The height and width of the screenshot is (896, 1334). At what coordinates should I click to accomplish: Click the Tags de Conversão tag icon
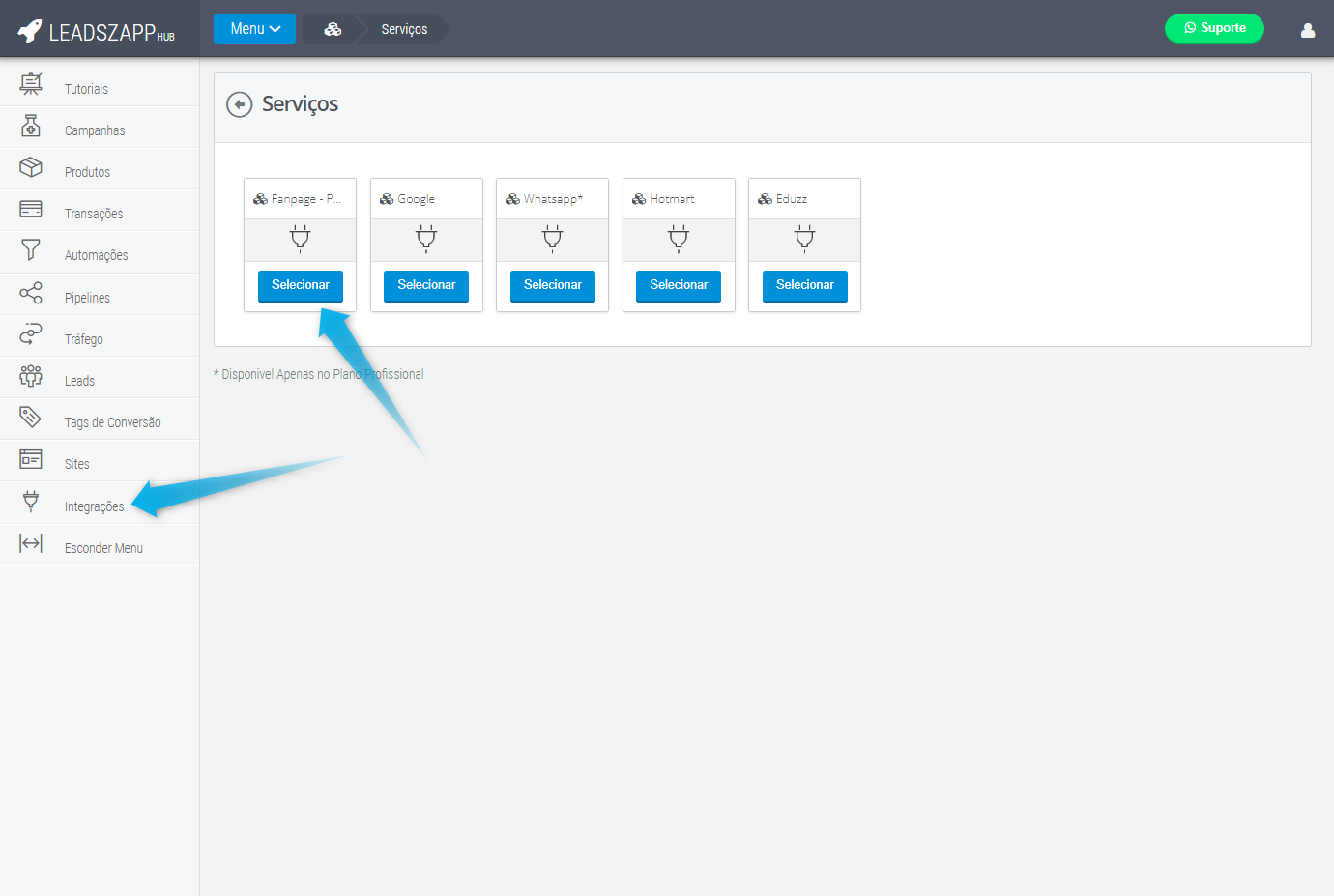[31, 418]
